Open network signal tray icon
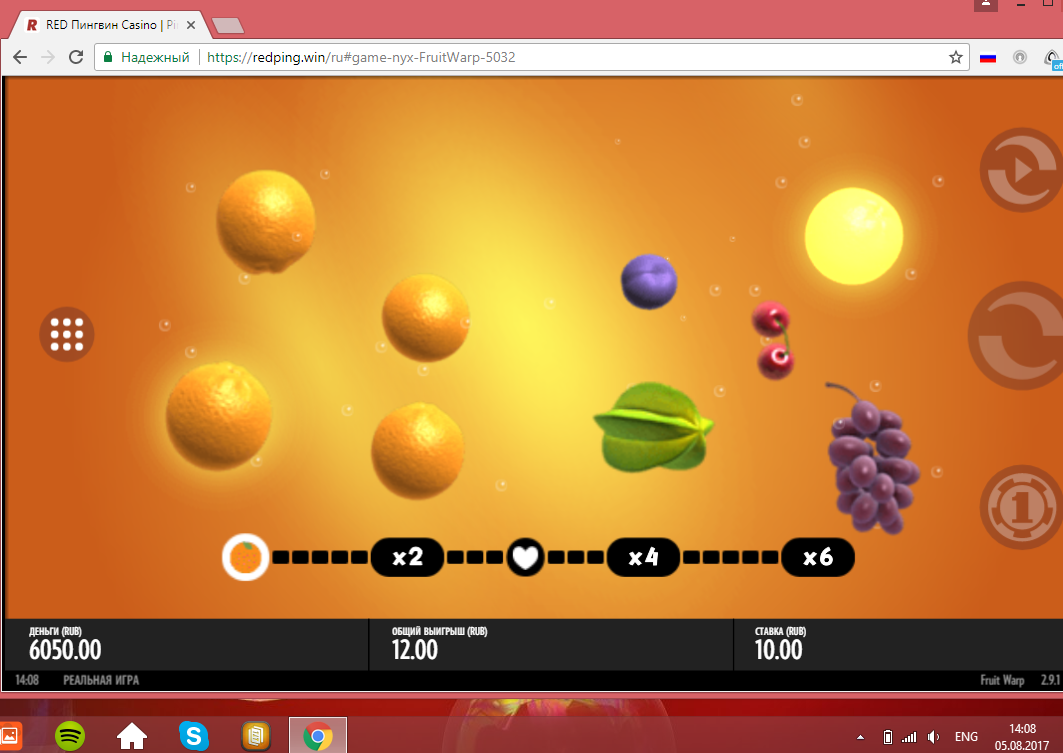Screen dimensions: 1063x753 click(x=909, y=737)
